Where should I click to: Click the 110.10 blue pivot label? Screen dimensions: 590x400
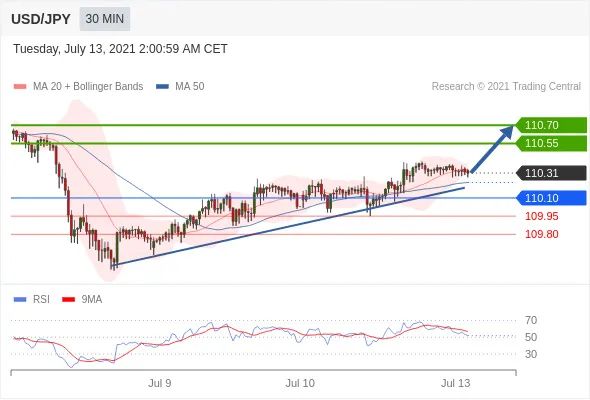pyautogui.click(x=551, y=198)
